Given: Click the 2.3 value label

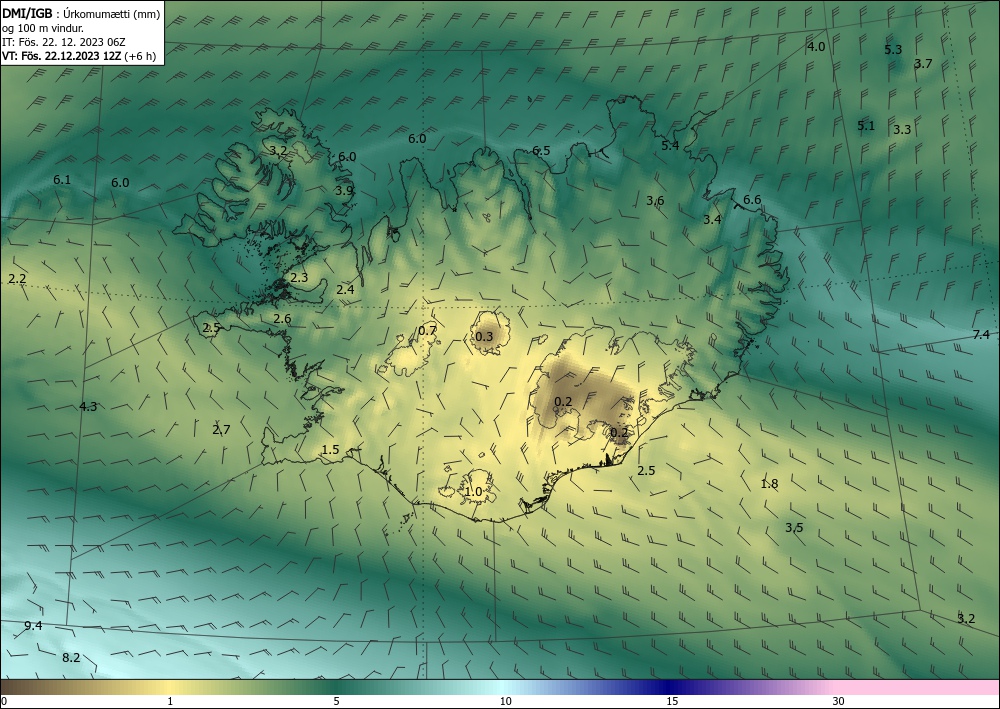Looking at the screenshot, I should [298, 277].
